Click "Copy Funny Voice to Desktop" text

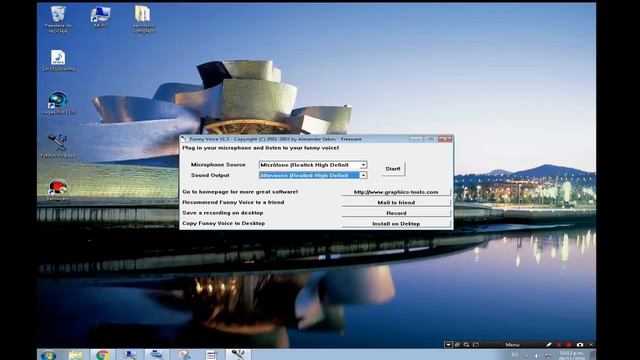(224, 223)
